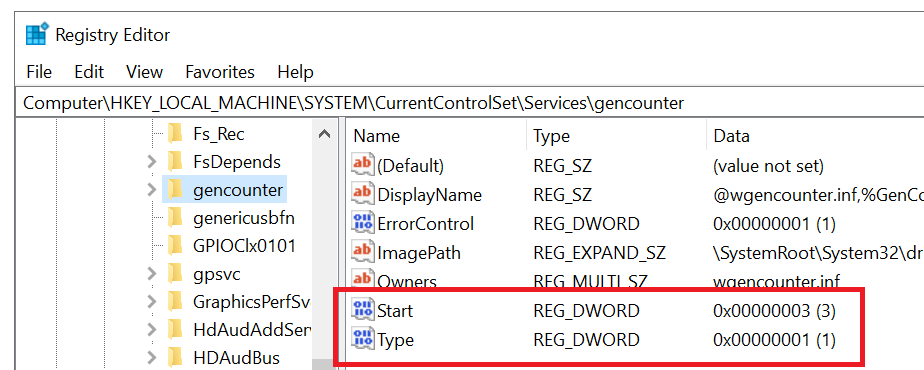Click the @wgencounter.inf DisplayName data
The width and height of the screenshot is (924, 370).
[818, 195]
